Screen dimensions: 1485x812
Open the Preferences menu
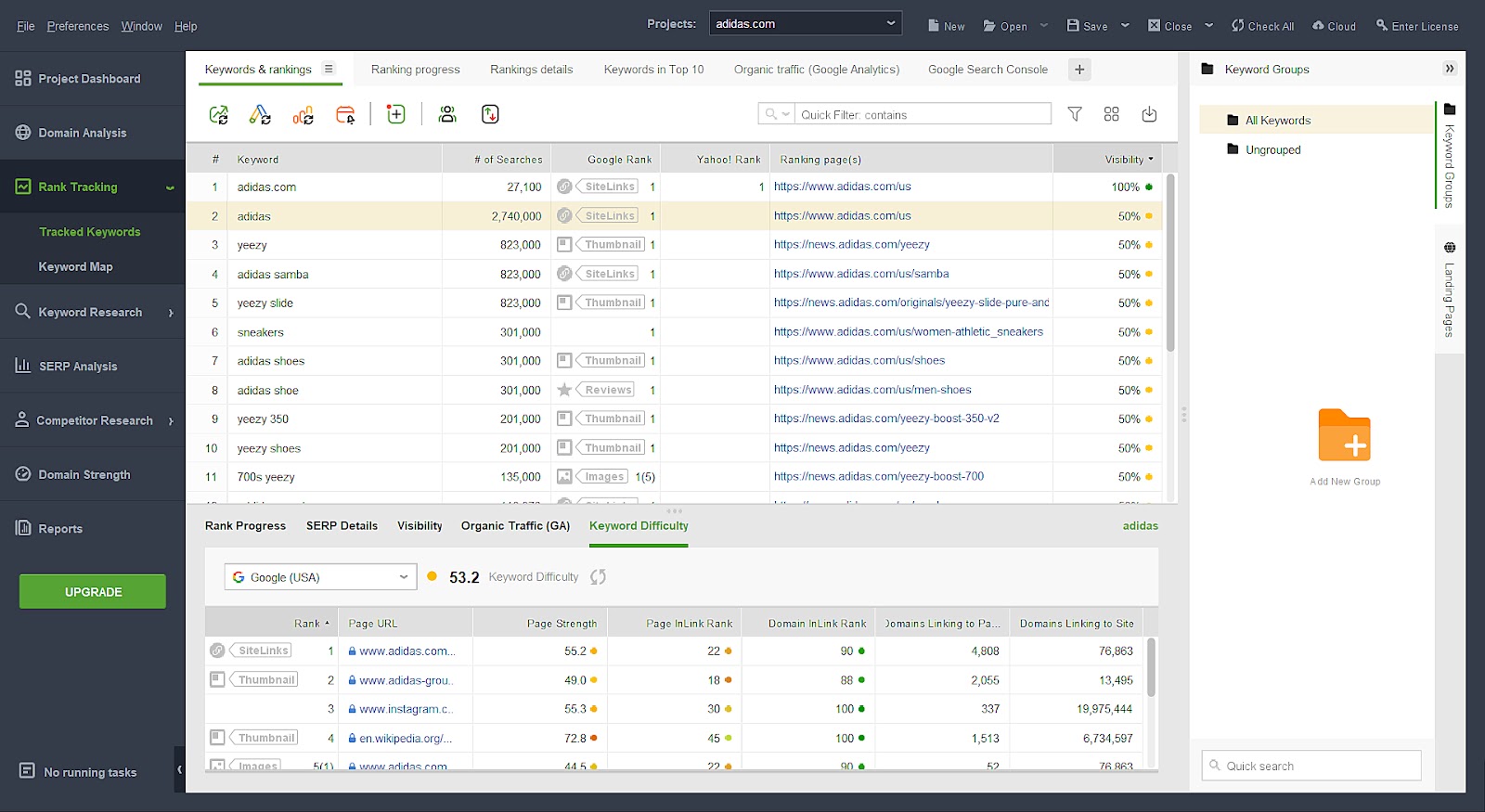click(x=78, y=26)
